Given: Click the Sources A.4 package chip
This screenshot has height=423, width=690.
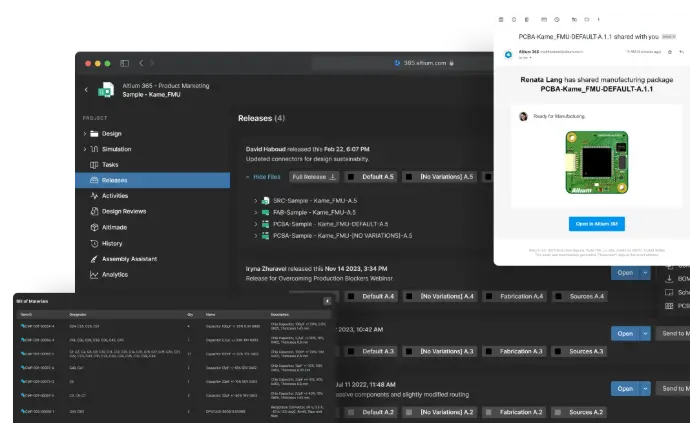Looking at the screenshot, I should [580, 297].
